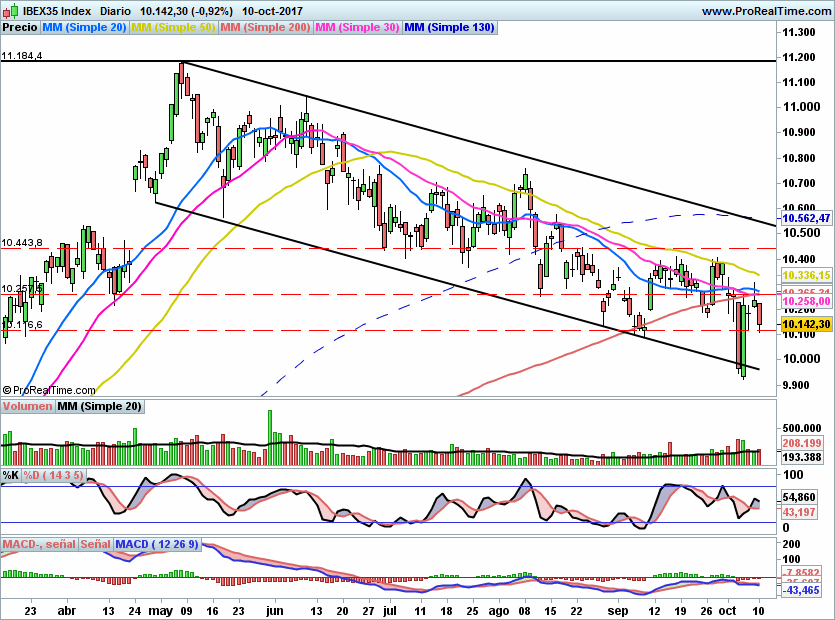Image resolution: width=835 pixels, height=620 pixels.
Task: Click the IBEX35 Index title
Action: pyautogui.click(x=57, y=11)
